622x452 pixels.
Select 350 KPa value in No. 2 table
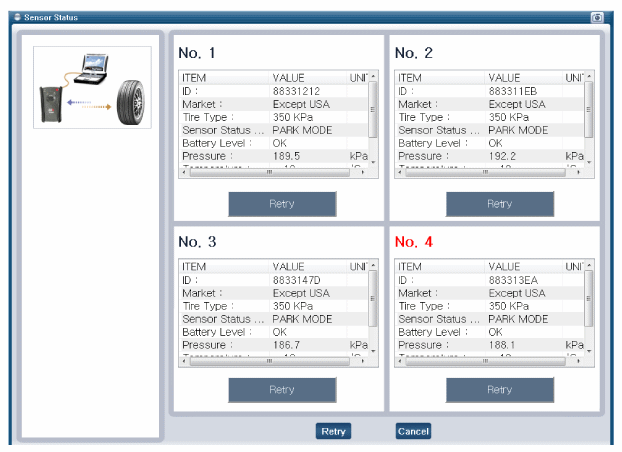[x=509, y=117]
